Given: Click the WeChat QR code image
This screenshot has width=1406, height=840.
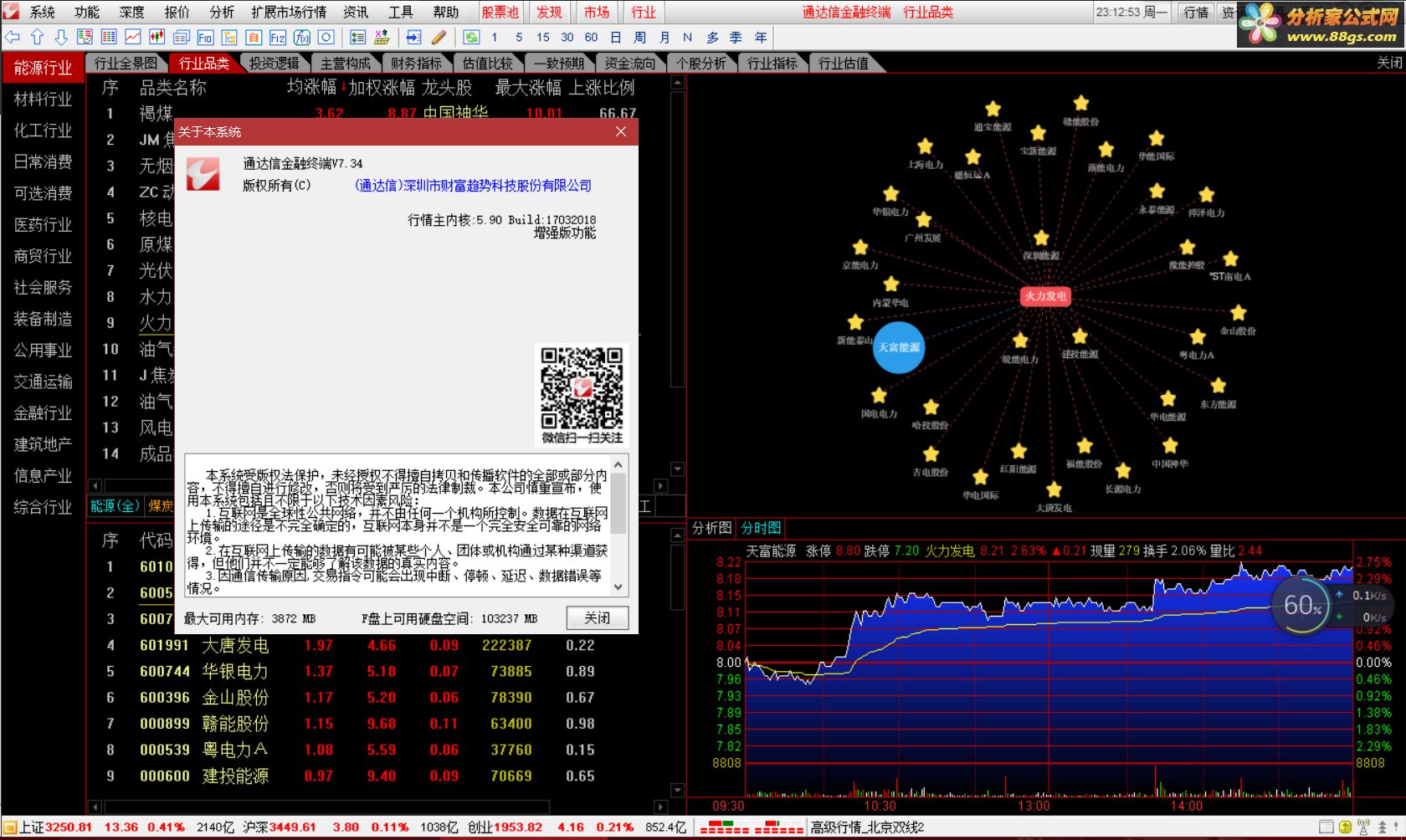Looking at the screenshot, I should [582, 388].
